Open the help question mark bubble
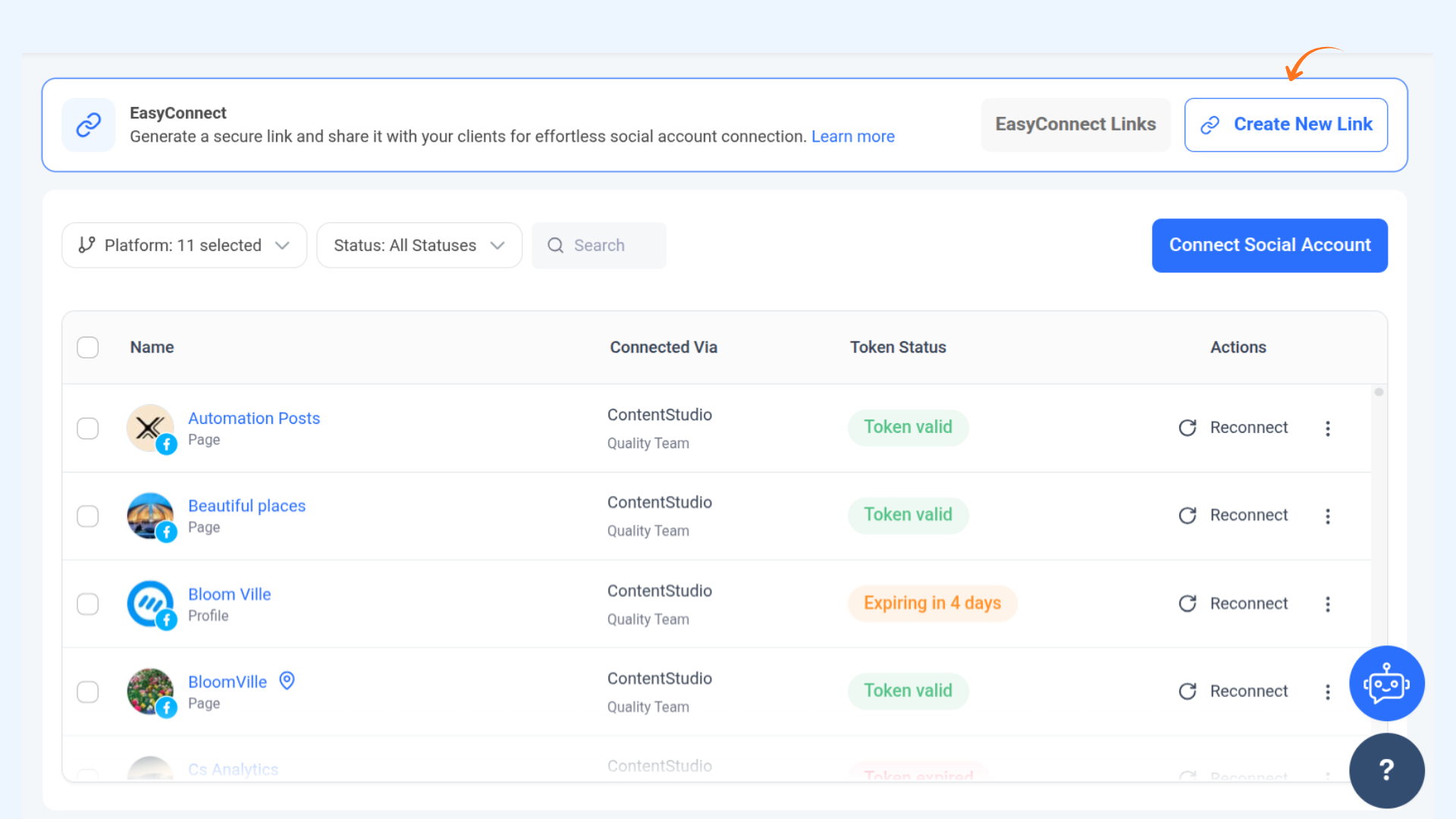 tap(1386, 770)
